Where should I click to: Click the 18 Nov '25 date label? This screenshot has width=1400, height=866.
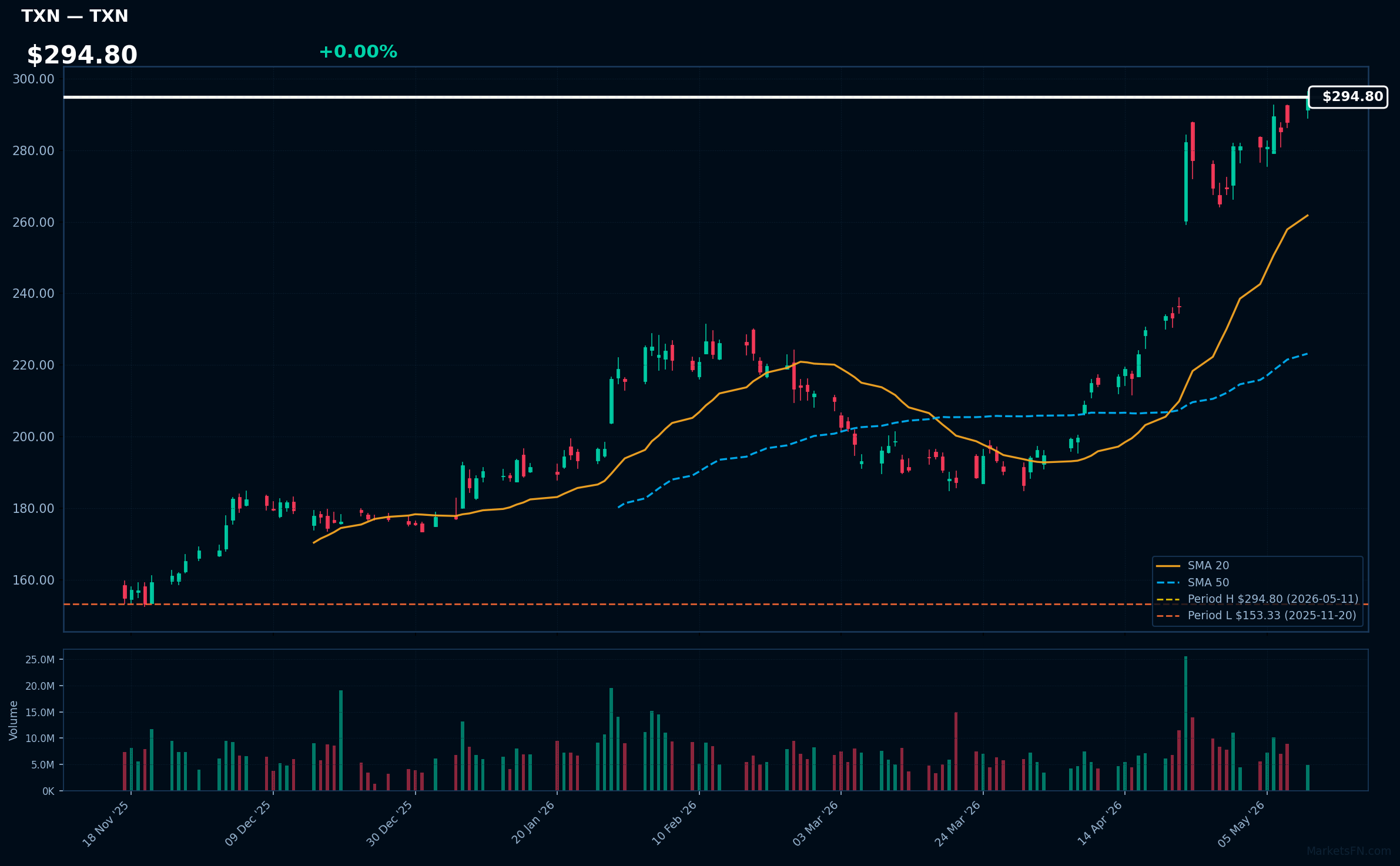coord(106,824)
